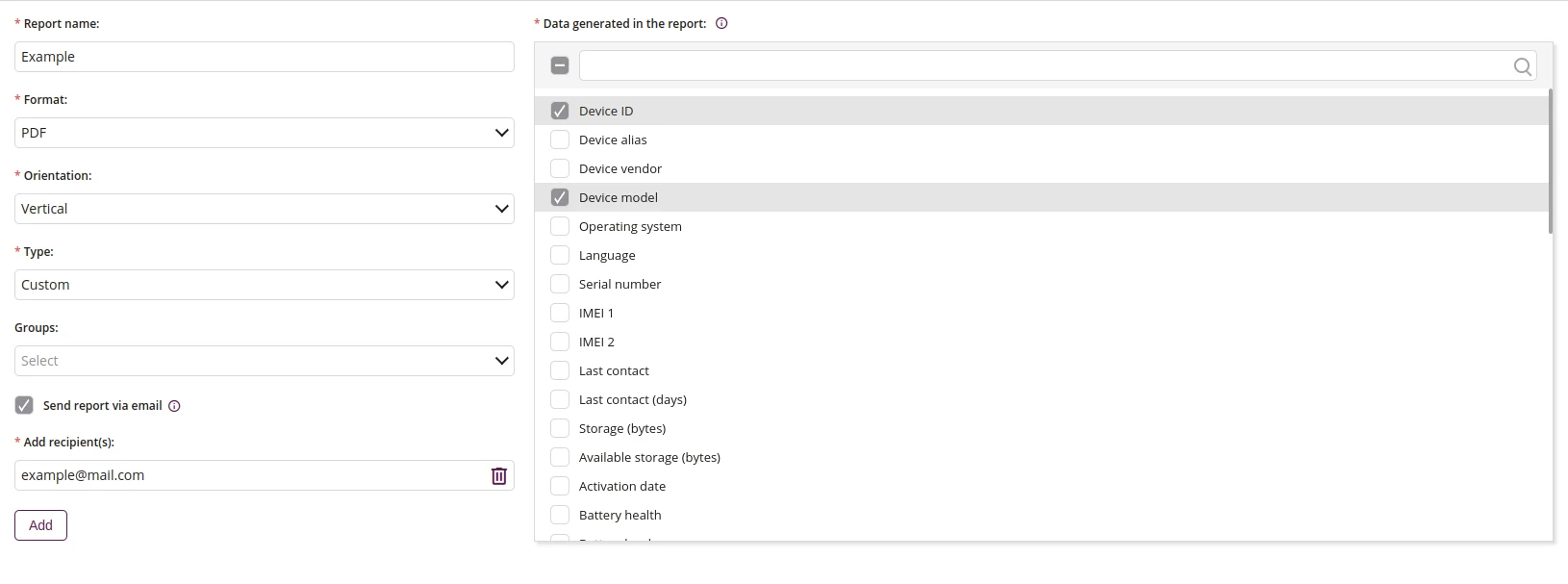
Task: Check the Device alias checkbox
Action: [560, 140]
